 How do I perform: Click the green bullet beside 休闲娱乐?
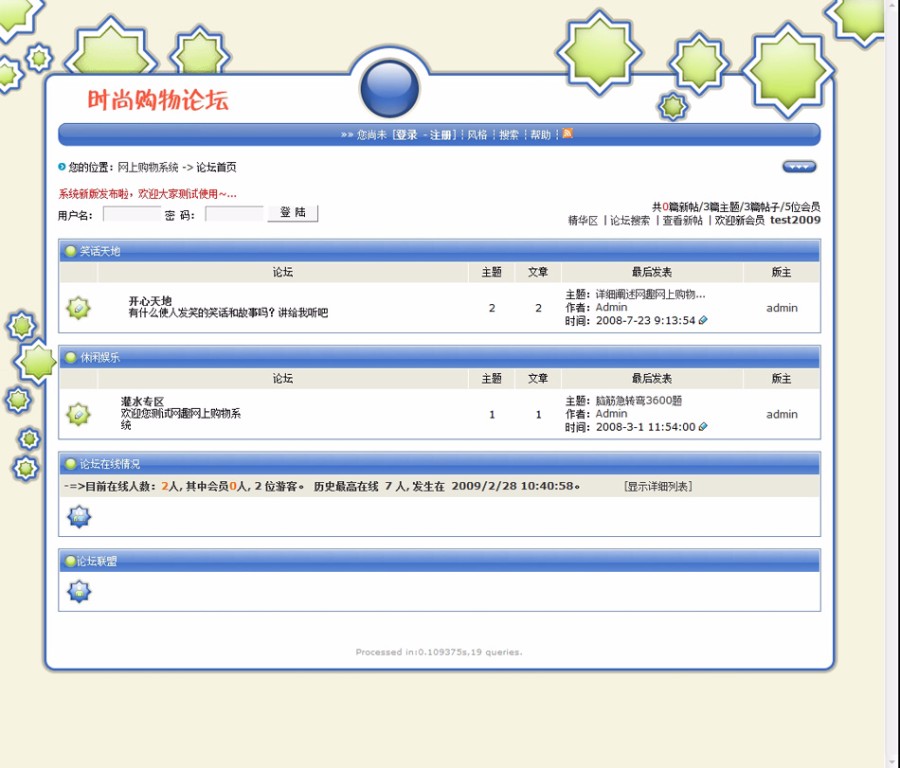point(71,357)
